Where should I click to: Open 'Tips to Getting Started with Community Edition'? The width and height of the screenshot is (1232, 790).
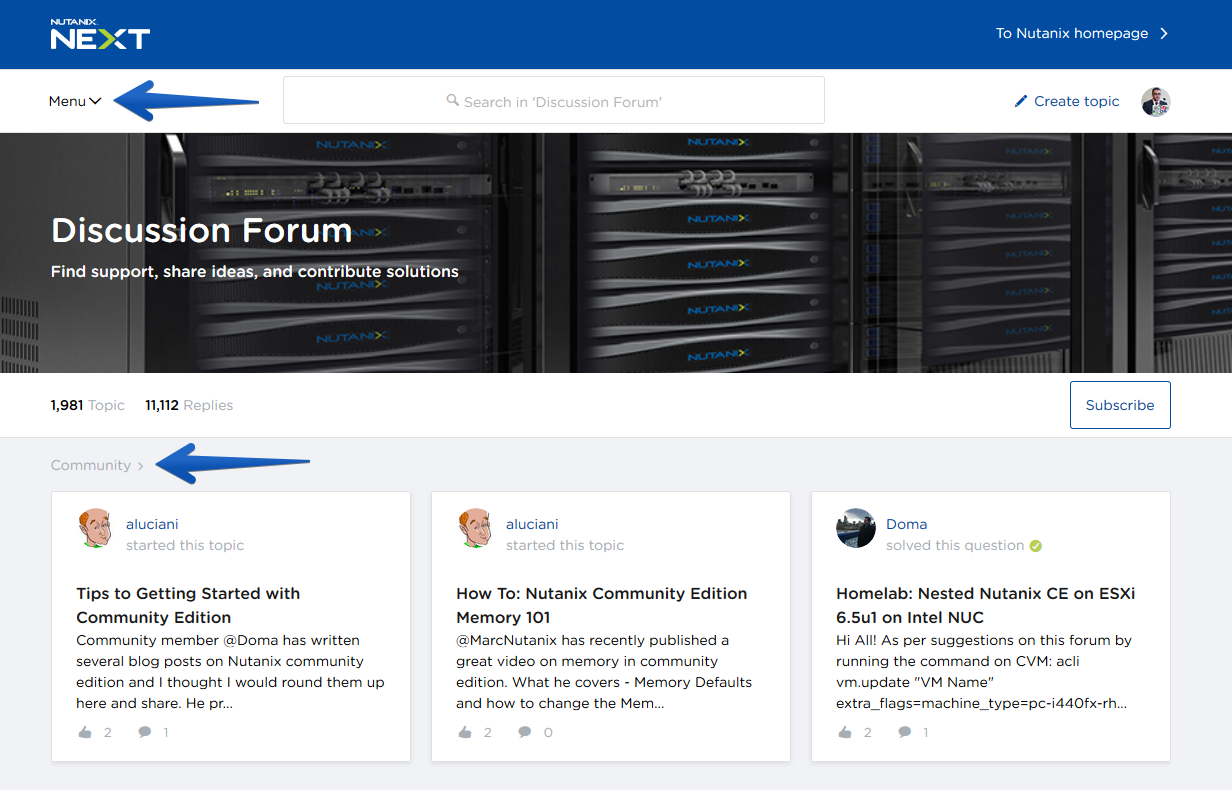click(x=188, y=605)
